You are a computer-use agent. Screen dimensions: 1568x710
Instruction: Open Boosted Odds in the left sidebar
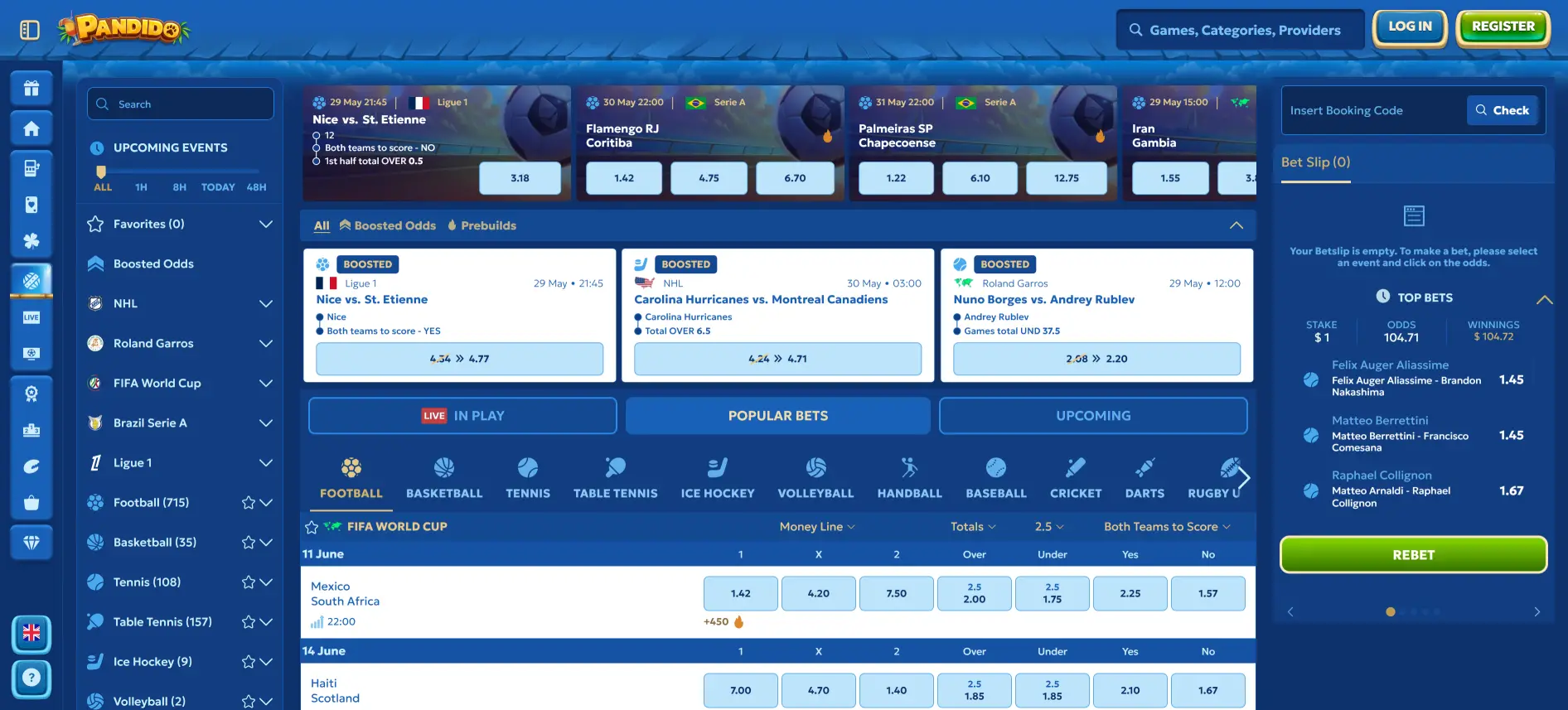[153, 264]
